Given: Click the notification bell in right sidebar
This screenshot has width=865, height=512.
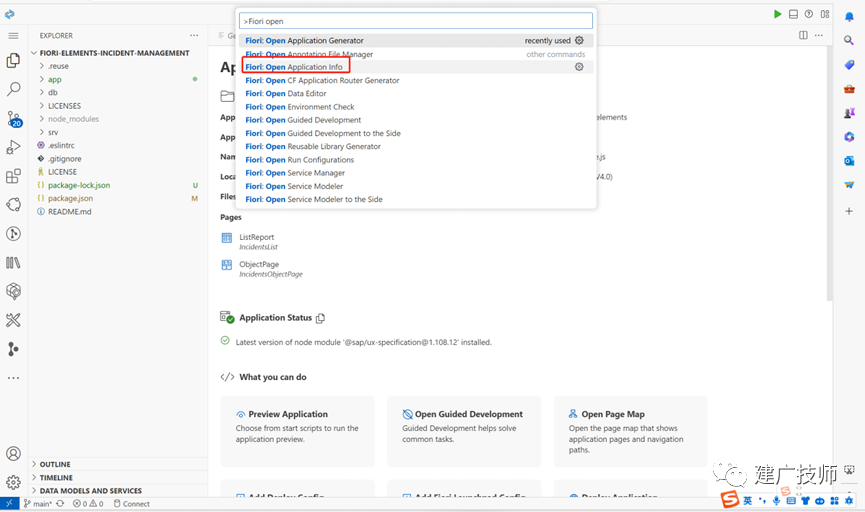Looking at the screenshot, I should (849, 17).
